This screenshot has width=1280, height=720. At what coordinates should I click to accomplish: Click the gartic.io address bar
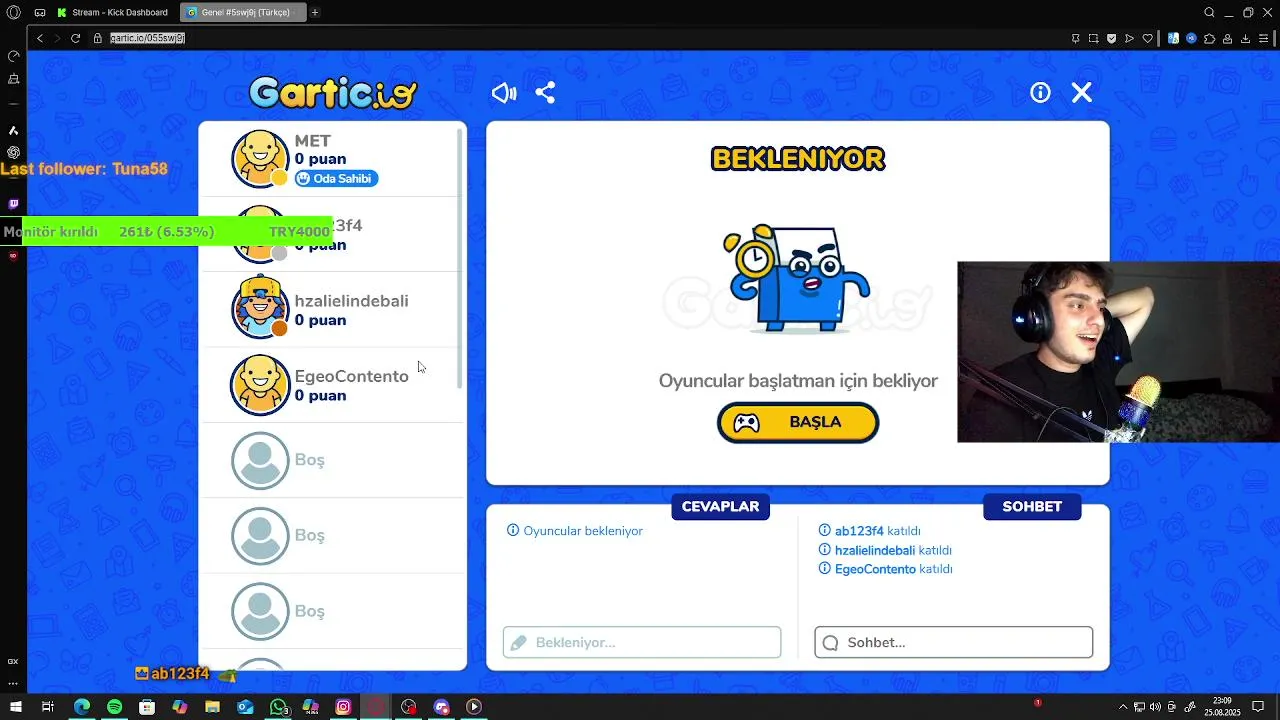click(147, 38)
